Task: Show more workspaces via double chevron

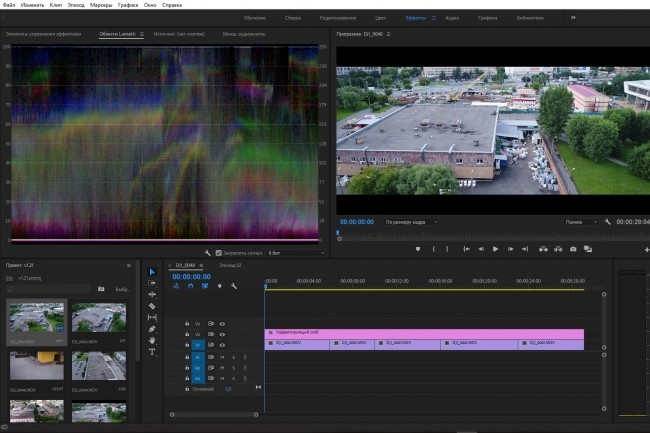Action: (573, 17)
